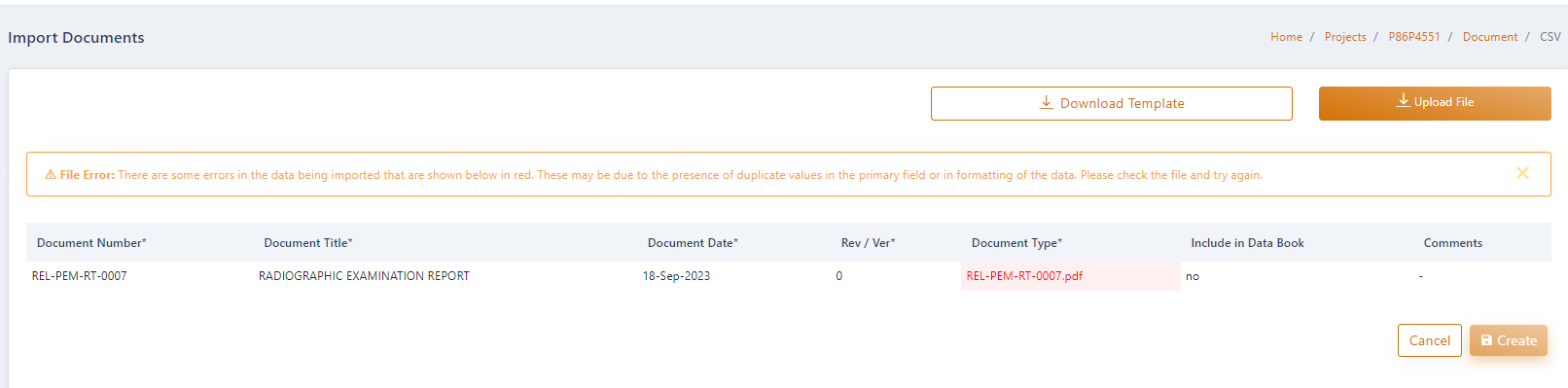Click the Include in Data Book header
1568x388 pixels.
1247,243
